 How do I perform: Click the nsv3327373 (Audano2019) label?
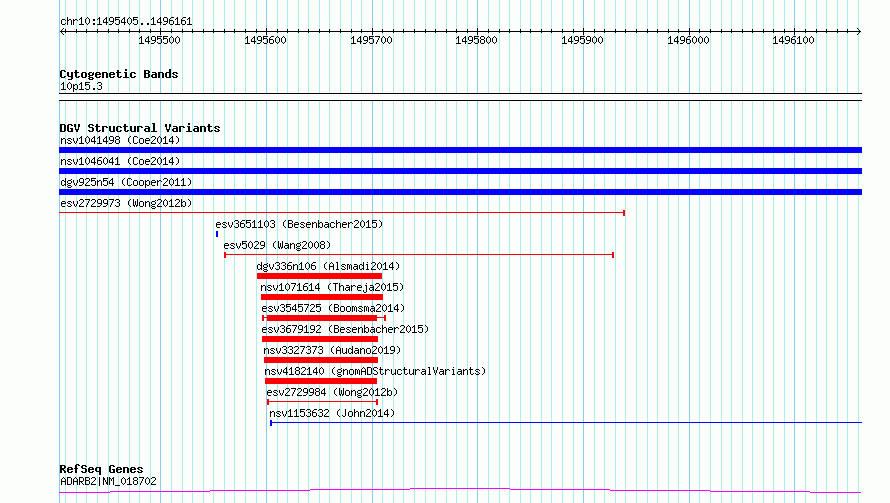tap(332, 350)
